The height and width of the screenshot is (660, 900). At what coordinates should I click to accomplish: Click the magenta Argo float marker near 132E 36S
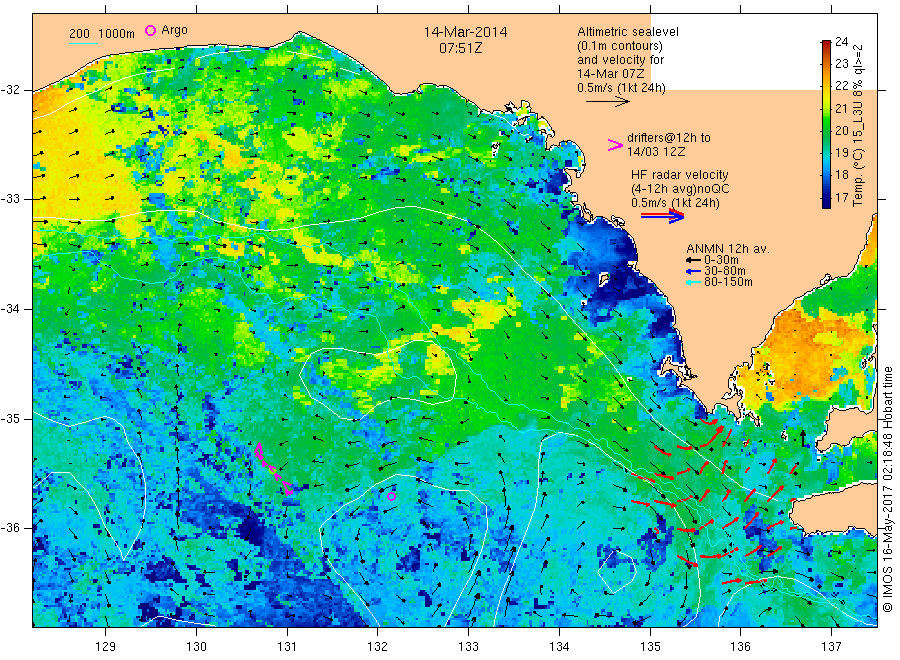[x=391, y=496]
